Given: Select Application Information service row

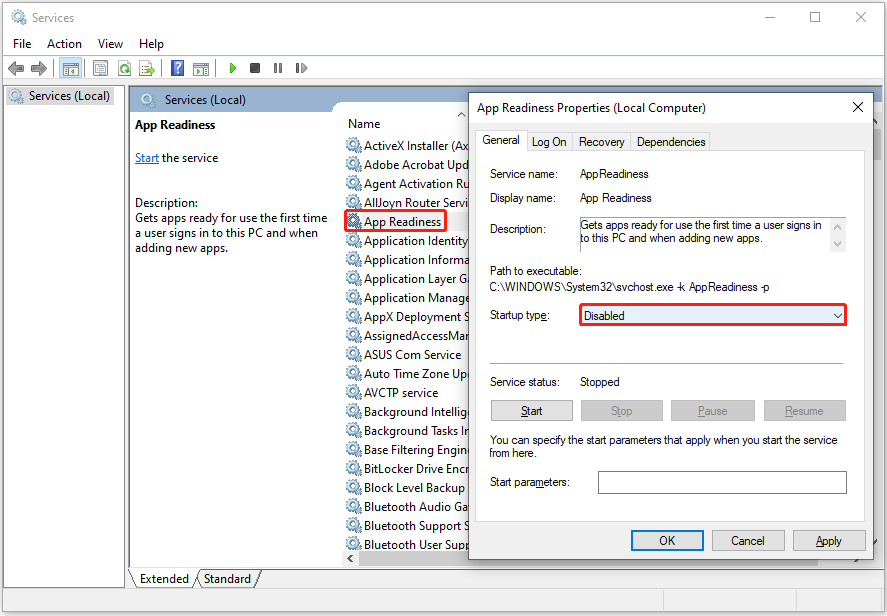Looking at the screenshot, I should tap(407, 260).
